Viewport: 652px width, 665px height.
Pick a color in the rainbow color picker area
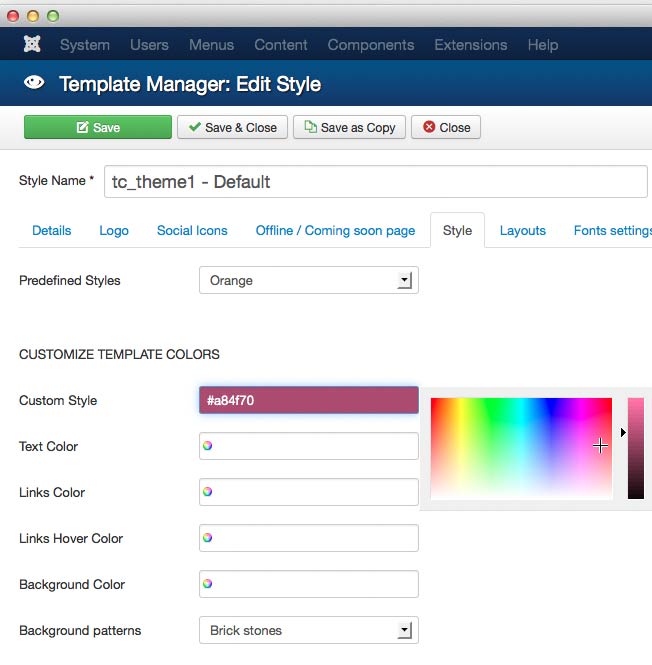click(x=520, y=448)
